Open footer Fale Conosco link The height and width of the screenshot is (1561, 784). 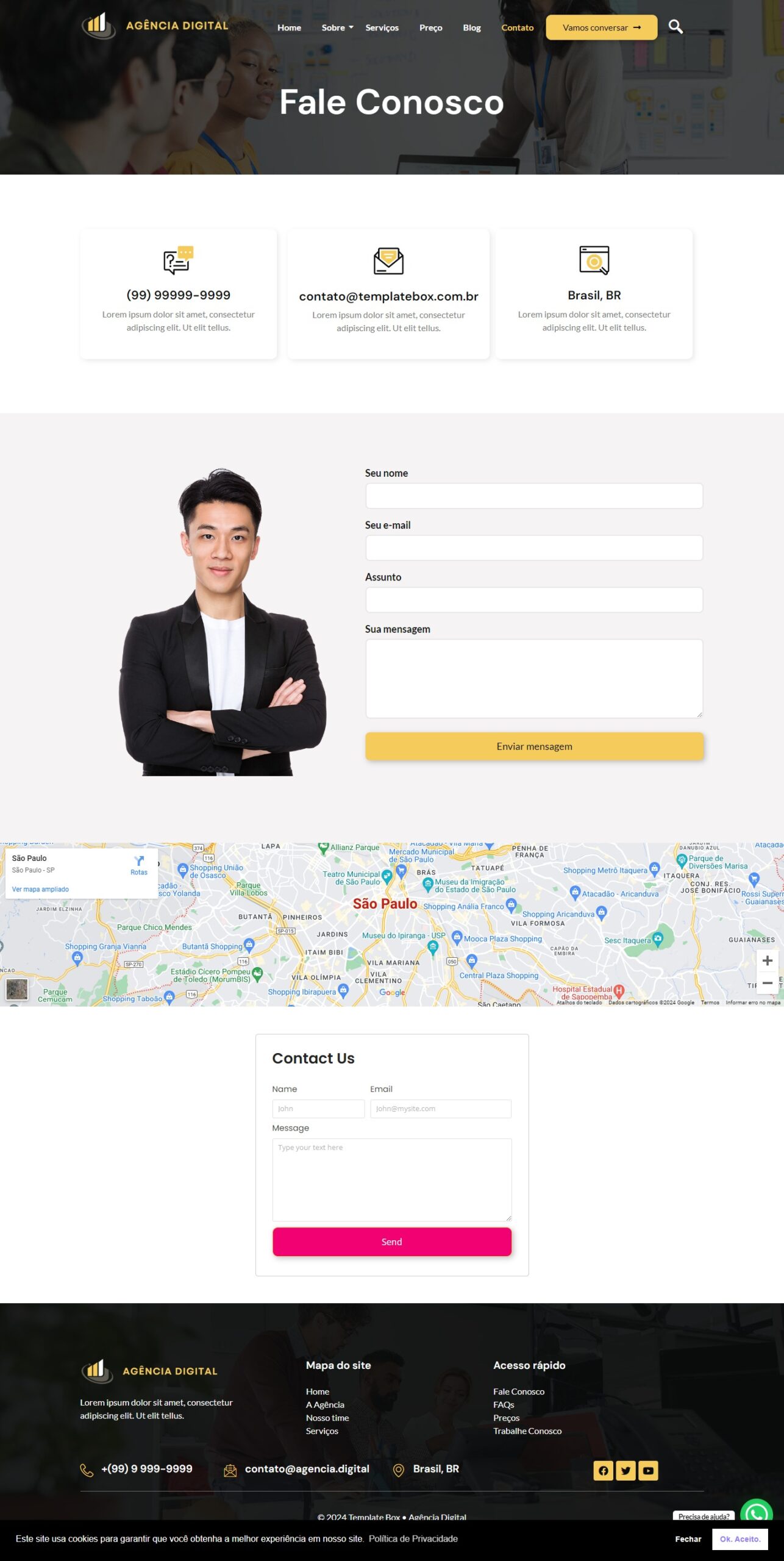519,1391
